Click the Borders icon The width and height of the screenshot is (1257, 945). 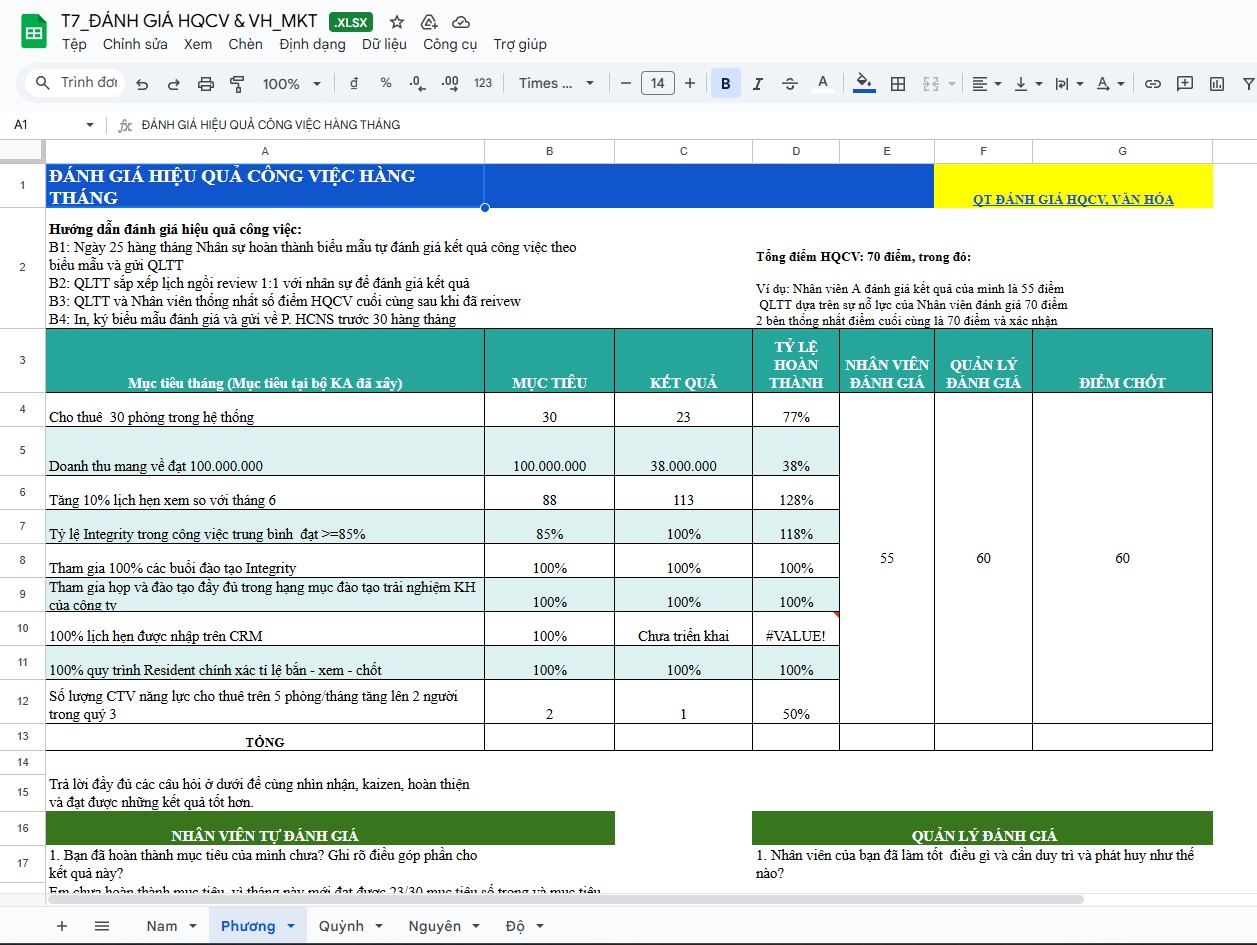(x=898, y=84)
